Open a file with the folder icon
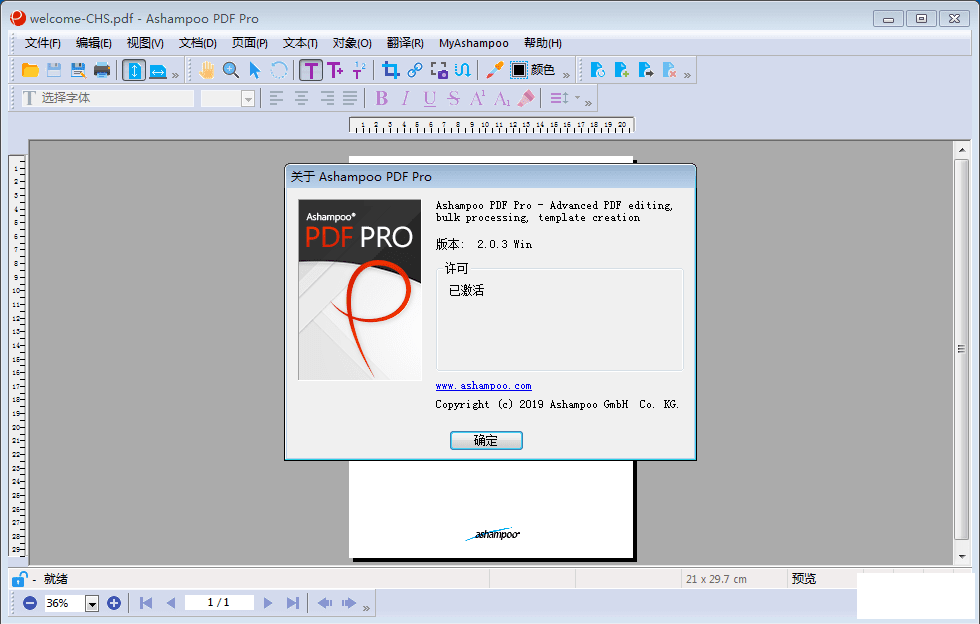980x624 pixels. 30,70
